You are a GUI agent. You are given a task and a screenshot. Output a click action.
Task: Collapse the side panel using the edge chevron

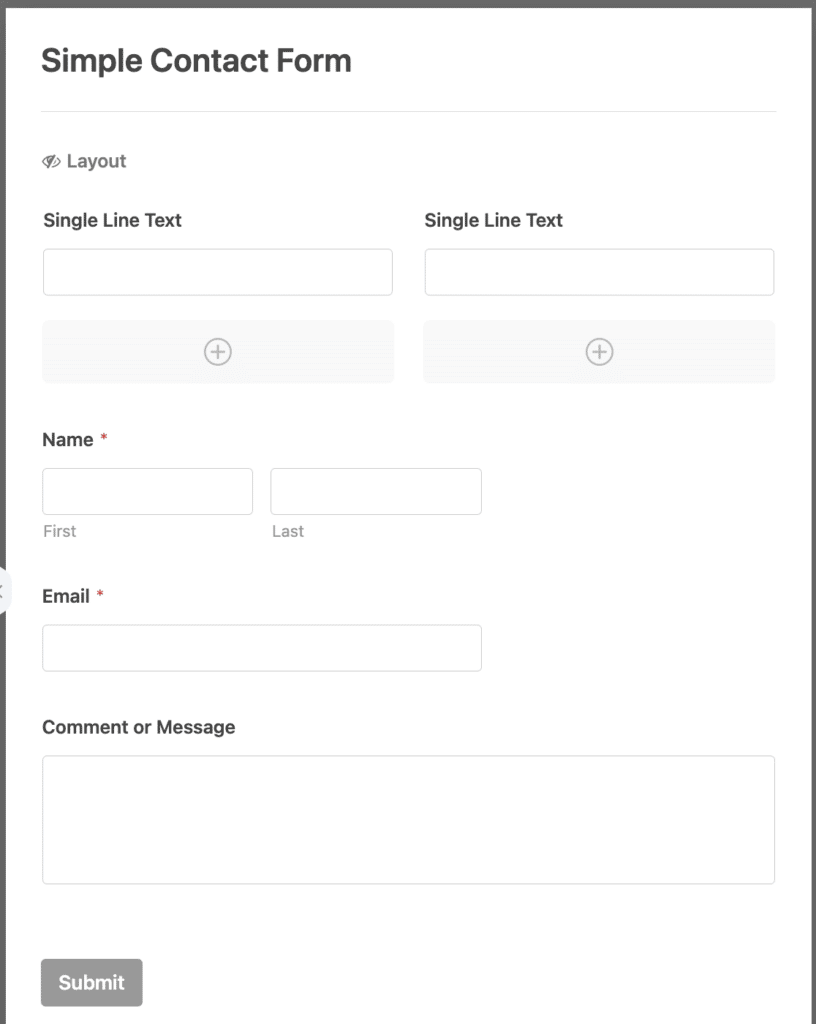coord(4,590)
